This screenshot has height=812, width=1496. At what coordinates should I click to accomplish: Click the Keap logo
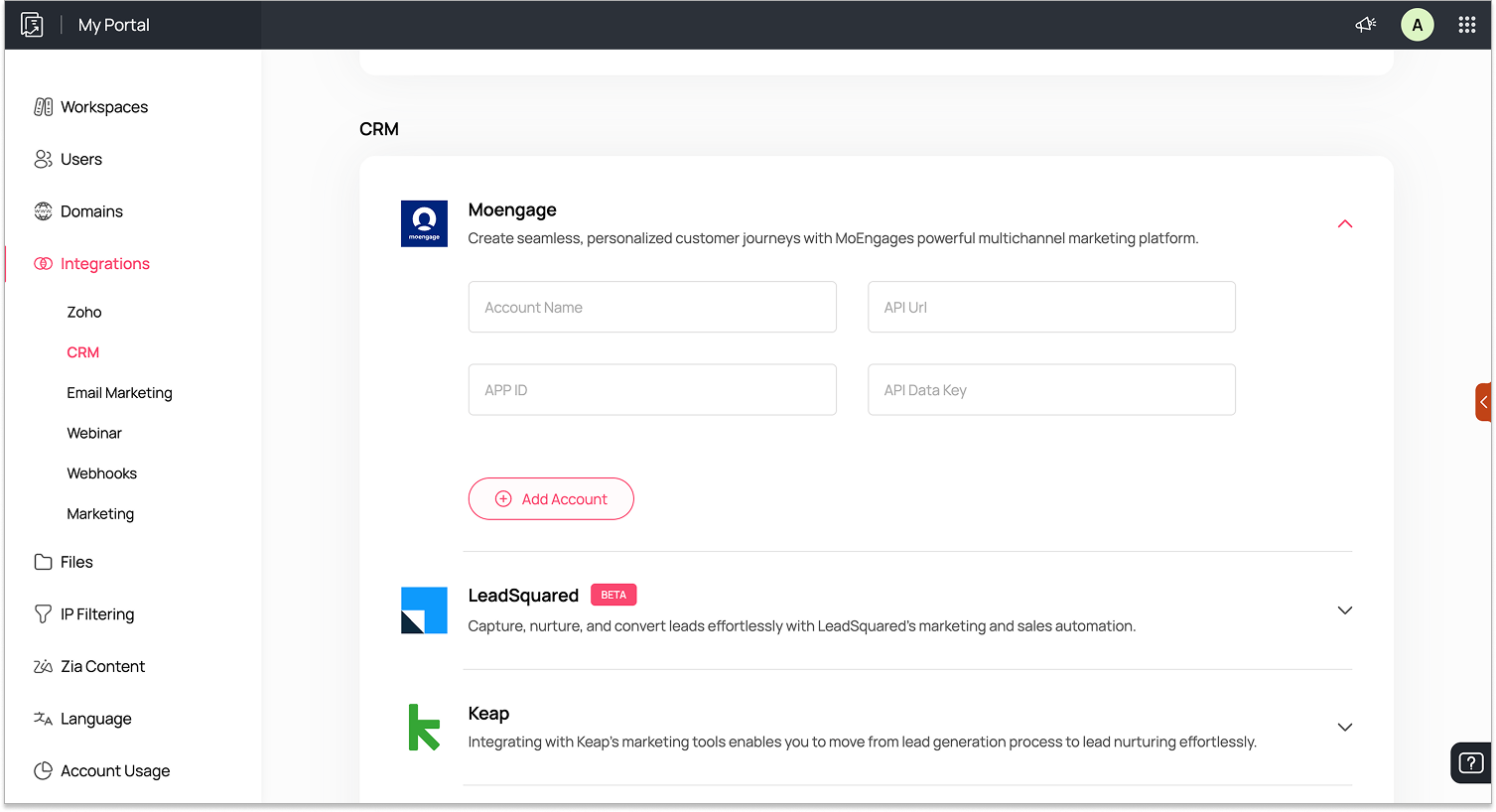pos(424,727)
